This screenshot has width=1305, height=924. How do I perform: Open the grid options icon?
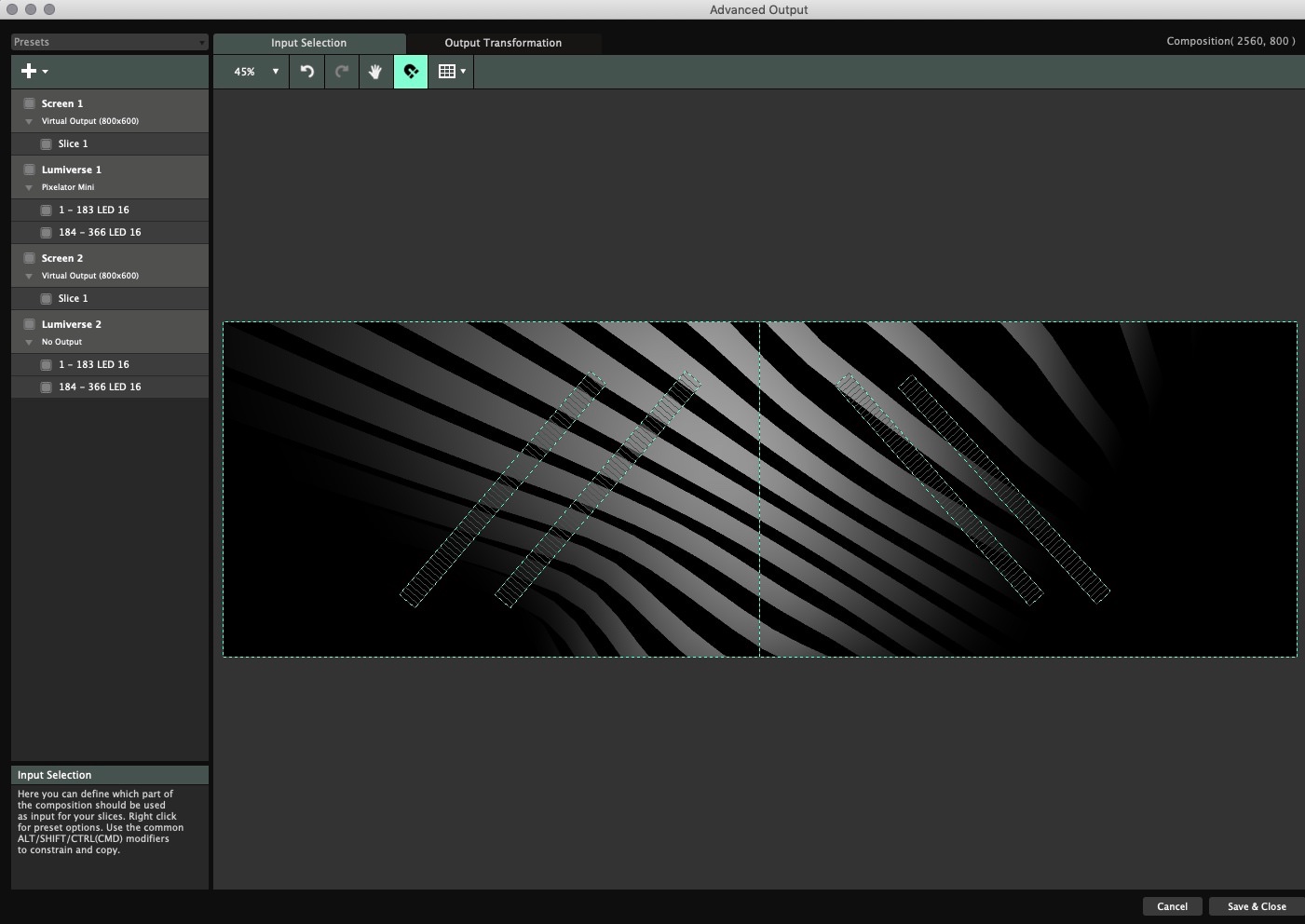click(x=451, y=72)
